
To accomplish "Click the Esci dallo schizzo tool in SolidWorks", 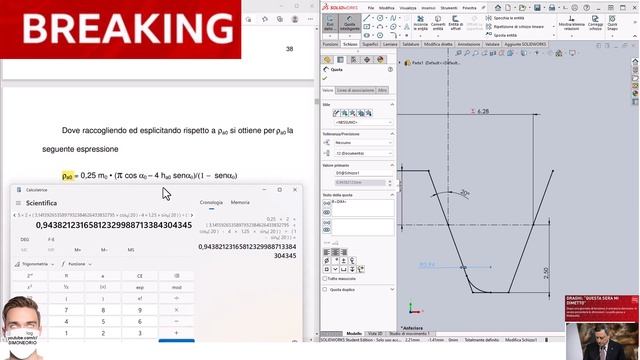I will pyautogui.click(x=330, y=23).
